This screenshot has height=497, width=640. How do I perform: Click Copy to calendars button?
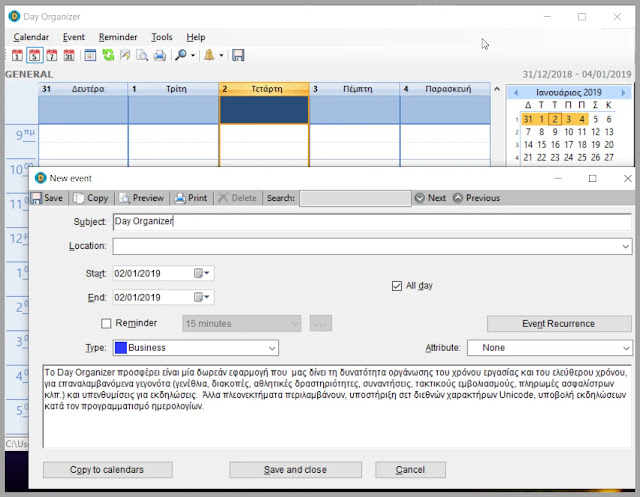[x=107, y=470]
